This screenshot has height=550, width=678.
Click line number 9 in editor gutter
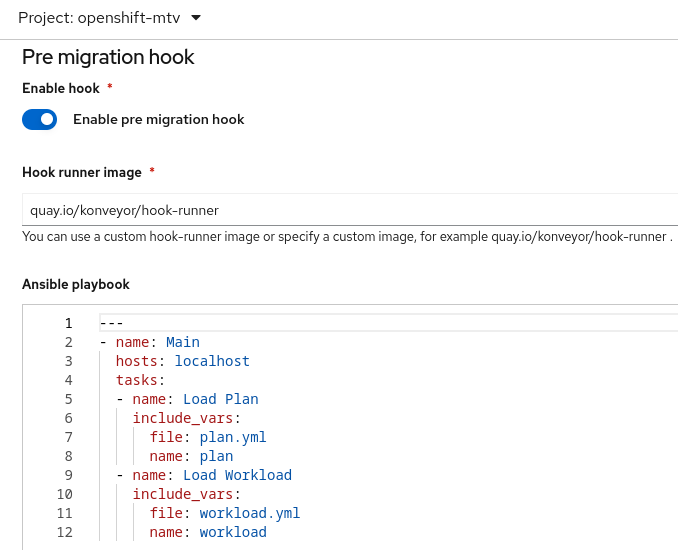click(x=68, y=475)
